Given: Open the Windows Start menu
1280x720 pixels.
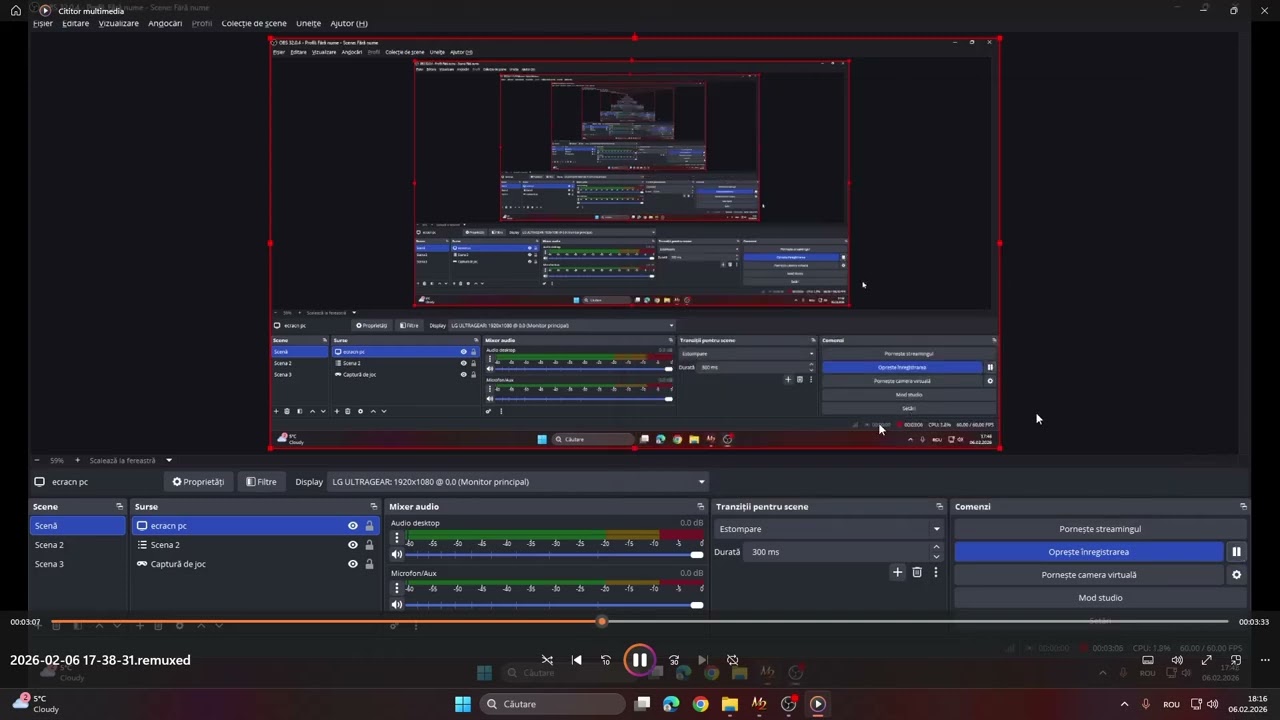Looking at the screenshot, I should coord(463,704).
